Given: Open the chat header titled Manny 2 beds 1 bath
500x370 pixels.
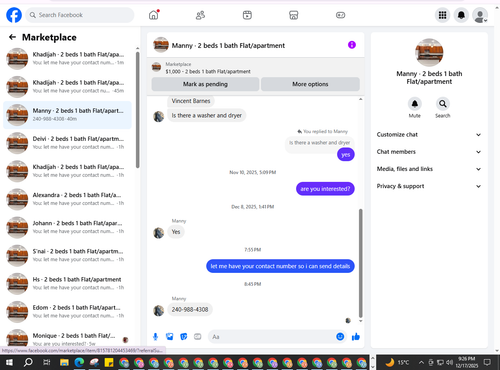Looking at the screenshot, I should [228, 45].
